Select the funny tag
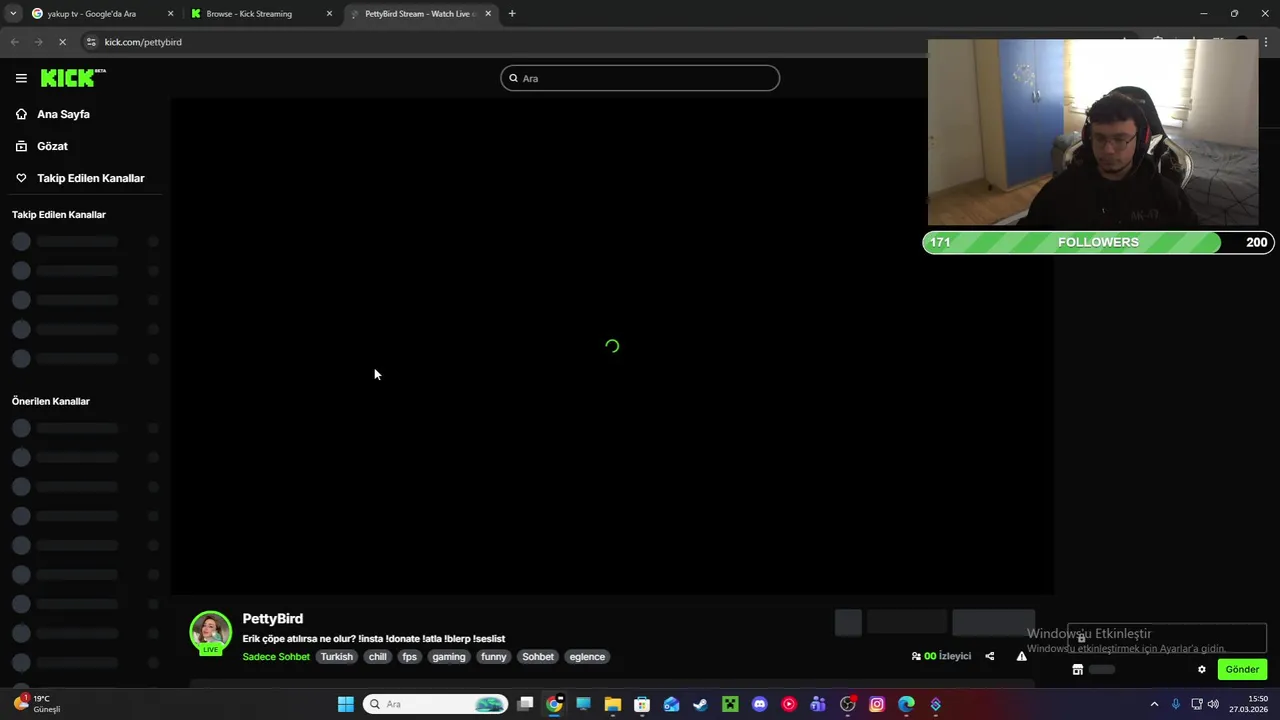The width and height of the screenshot is (1280, 720). pos(494,657)
